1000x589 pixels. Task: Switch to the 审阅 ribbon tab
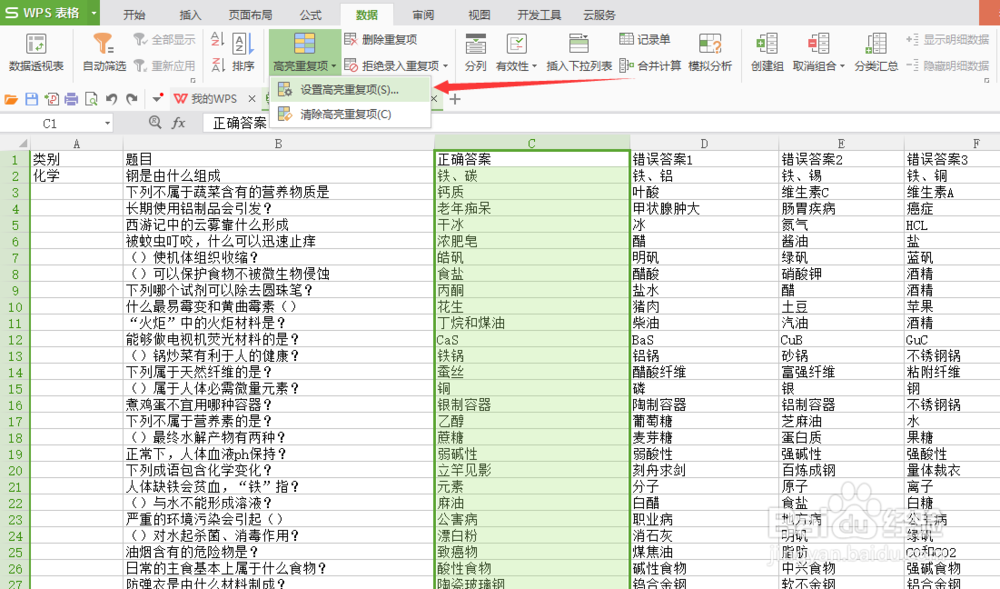[422, 14]
